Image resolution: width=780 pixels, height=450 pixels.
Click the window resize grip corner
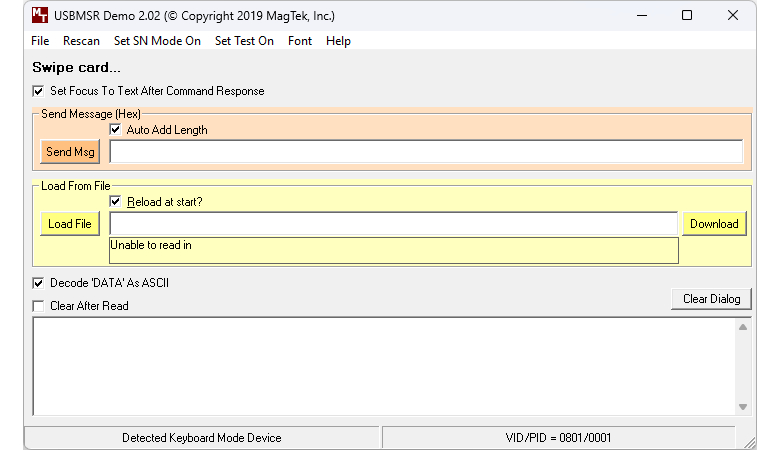pos(750,442)
